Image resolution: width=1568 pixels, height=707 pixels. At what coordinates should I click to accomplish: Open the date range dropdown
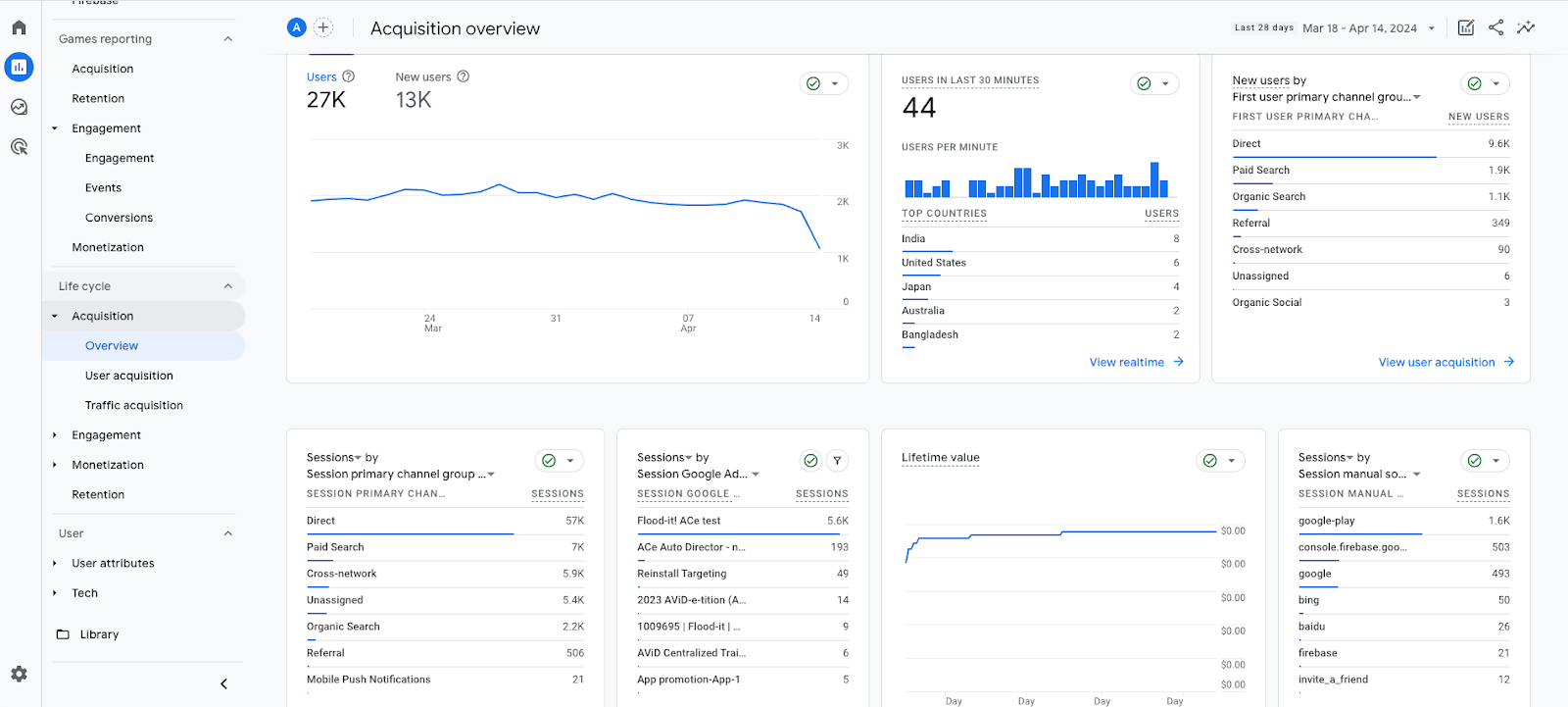point(1368,28)
